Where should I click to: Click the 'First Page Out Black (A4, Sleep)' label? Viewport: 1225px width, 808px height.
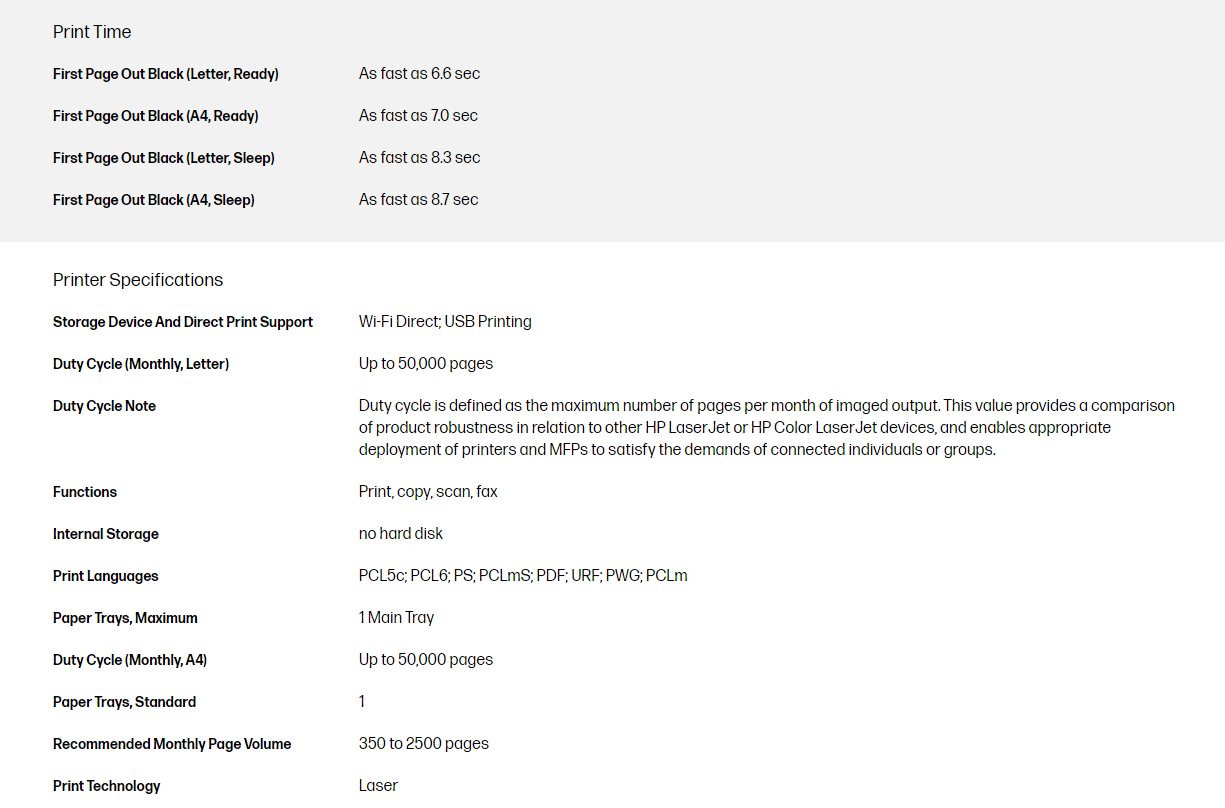click(154, 200)
